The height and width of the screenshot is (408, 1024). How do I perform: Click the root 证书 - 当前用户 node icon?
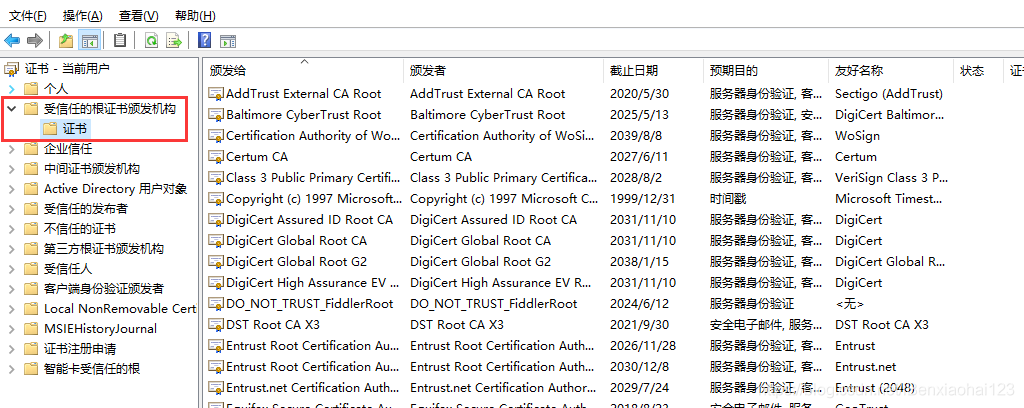[12, 68]
